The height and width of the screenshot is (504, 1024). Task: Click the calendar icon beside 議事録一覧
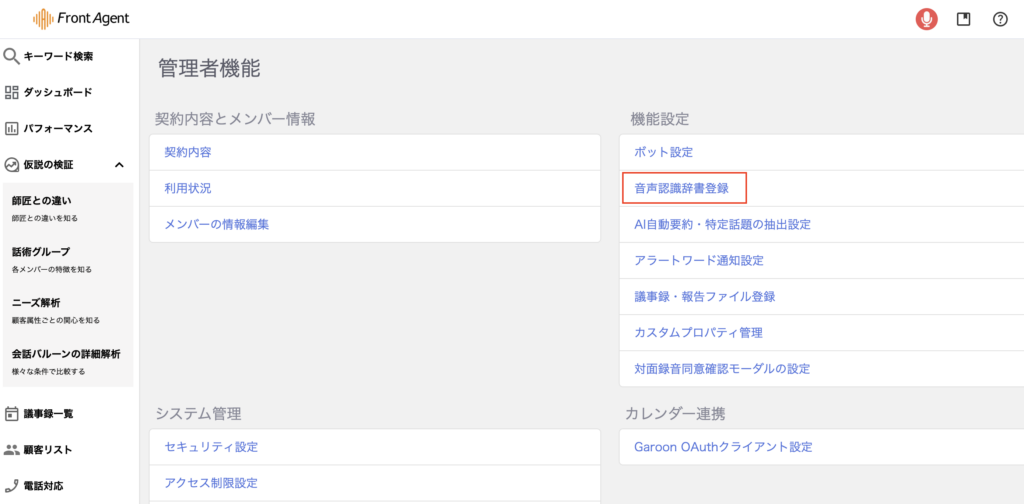[12, 413]
